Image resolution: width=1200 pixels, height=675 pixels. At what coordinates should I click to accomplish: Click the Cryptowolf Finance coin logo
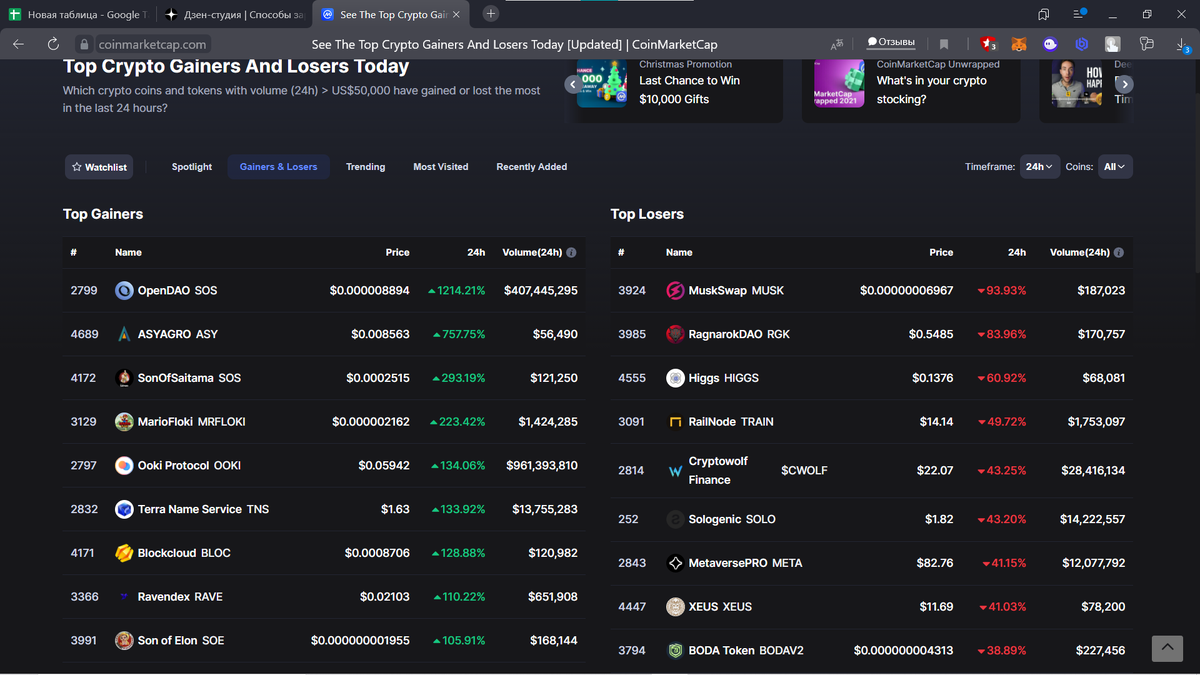tap(675, 470)
